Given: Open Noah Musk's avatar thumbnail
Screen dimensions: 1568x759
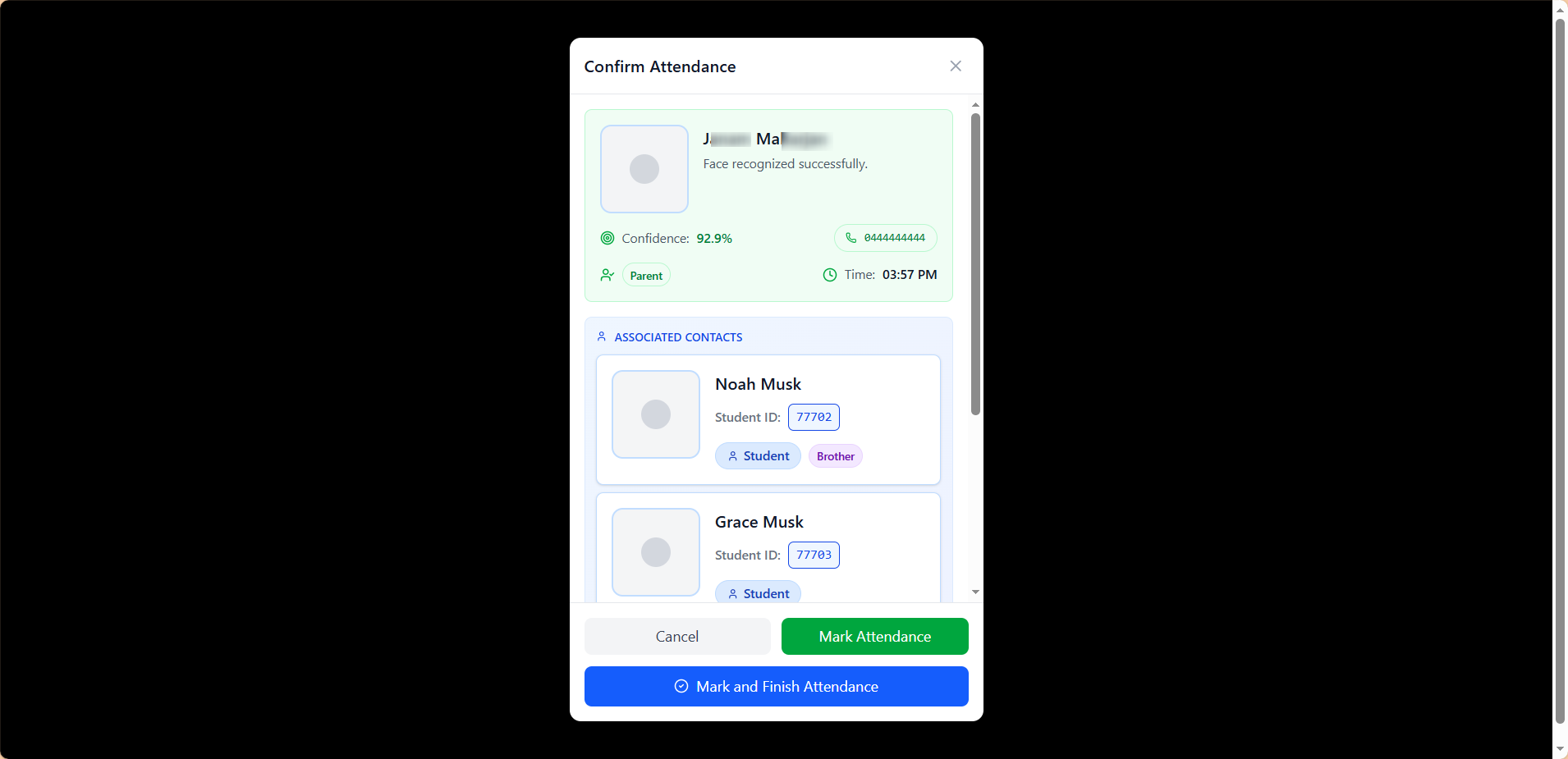Looking at the screenshot, I should pos(656,414).
